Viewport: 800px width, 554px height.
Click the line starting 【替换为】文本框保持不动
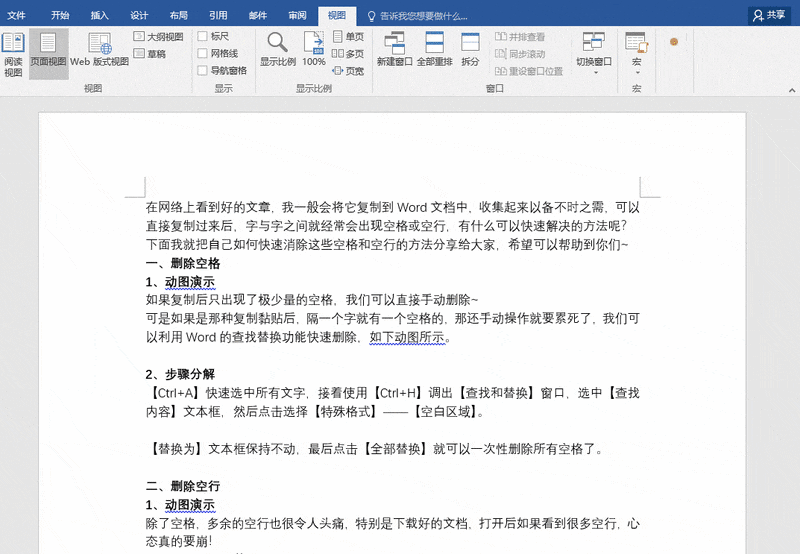pyautogui.click(x=375, y=448)
